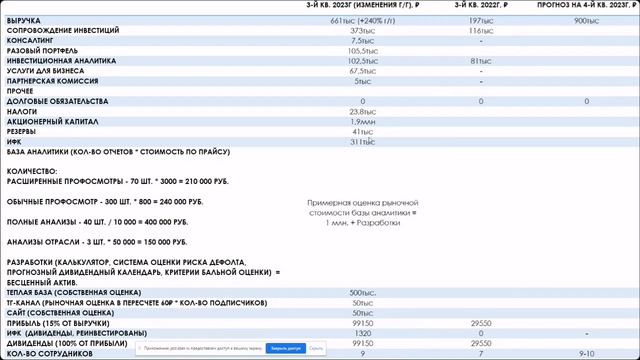The image size is (640, 360).
Task: Select the 'ПРОГНОЗ НА 4-Й КВ. 2023Г, ₽' column header
Action: click(587, 5)
